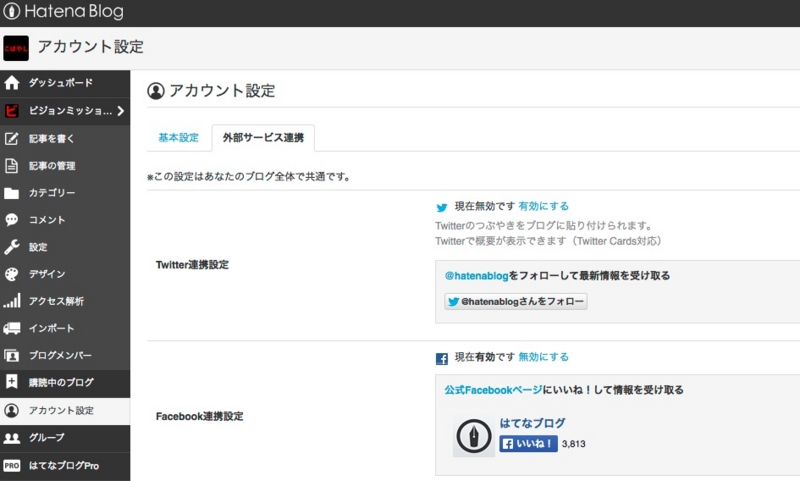Click the Facebook いいね！ button

pyautogui.click(x=529, y=444)
